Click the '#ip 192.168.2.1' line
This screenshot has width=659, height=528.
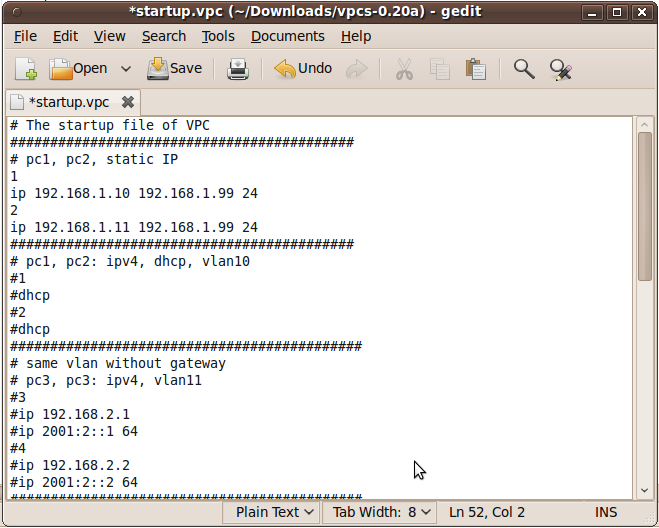pyautogui.click(x=70, y=414)
